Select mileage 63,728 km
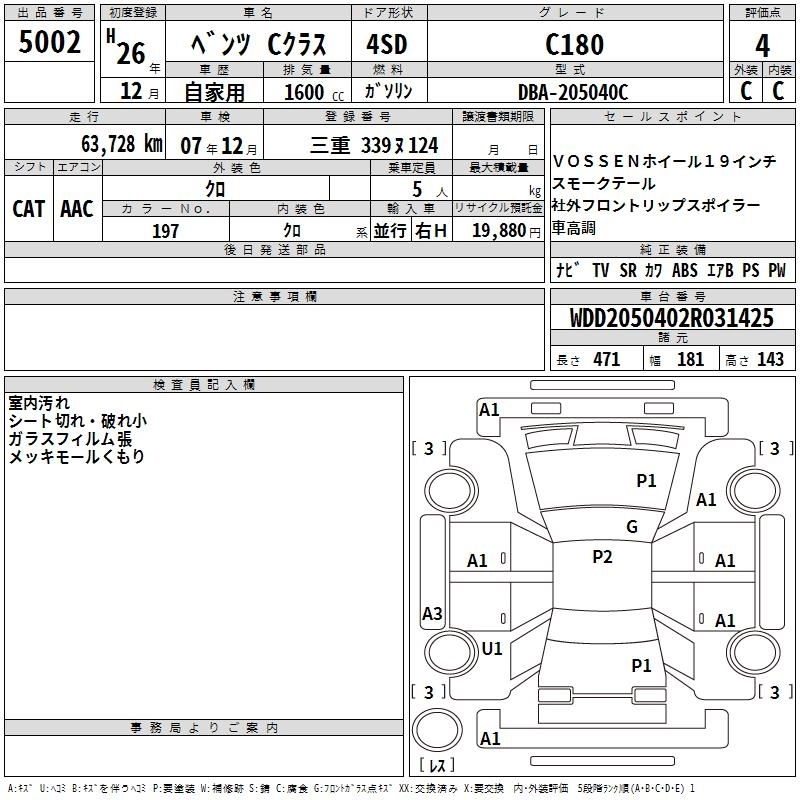The image size is (800, 800). (122, 144)
